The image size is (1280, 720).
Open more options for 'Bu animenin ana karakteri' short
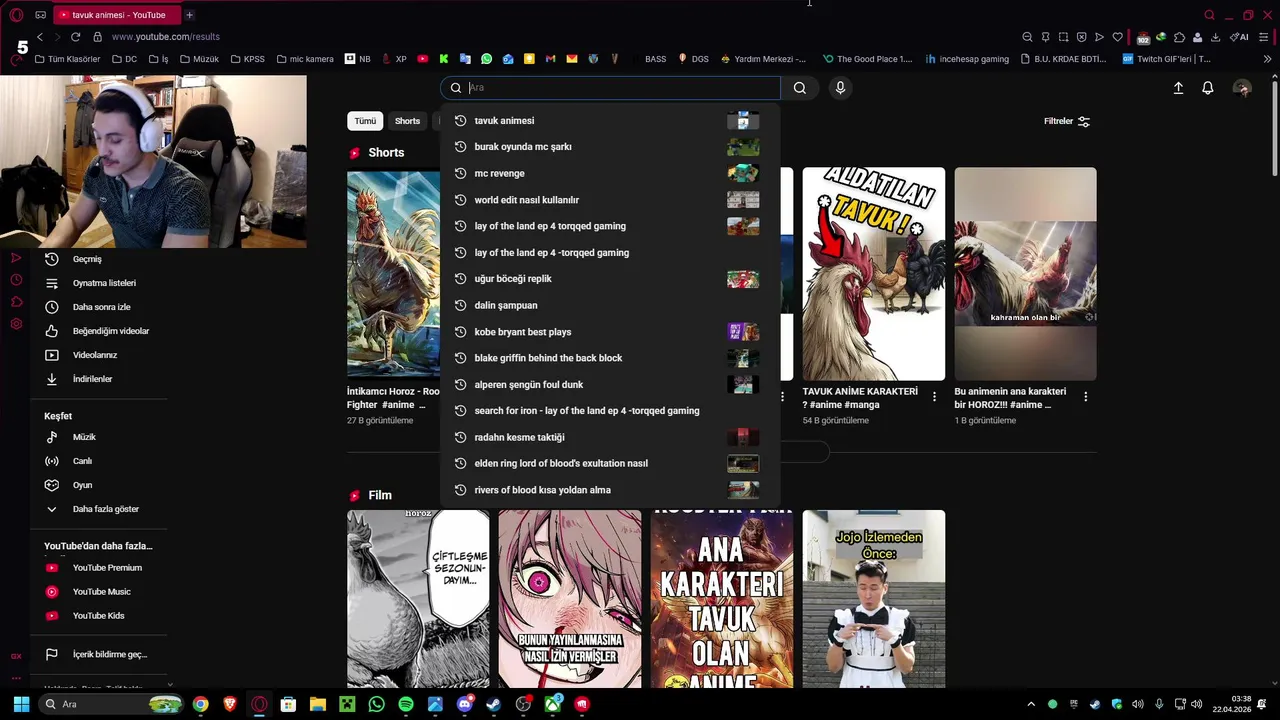1086,397
